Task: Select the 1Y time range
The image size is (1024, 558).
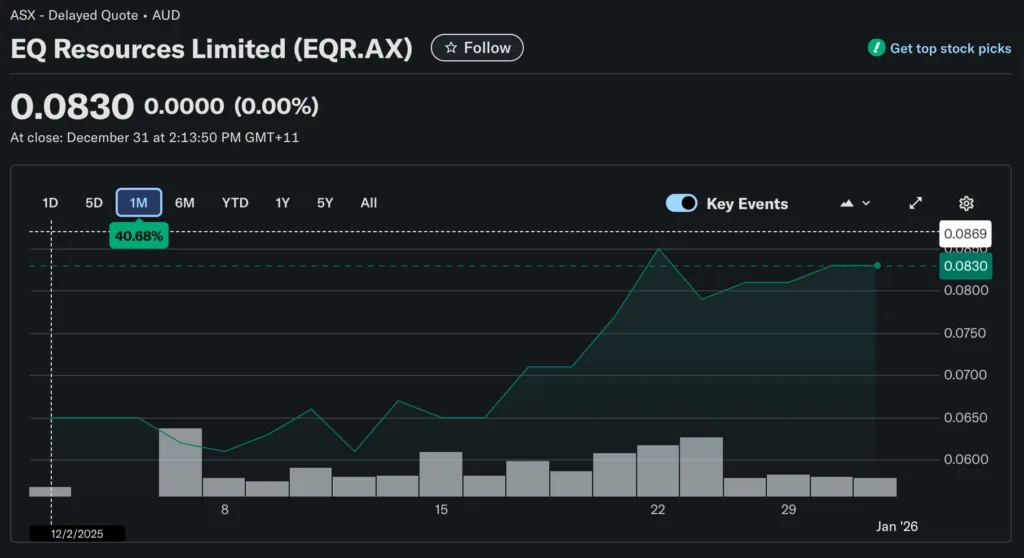Action: (x=283, y=203)
